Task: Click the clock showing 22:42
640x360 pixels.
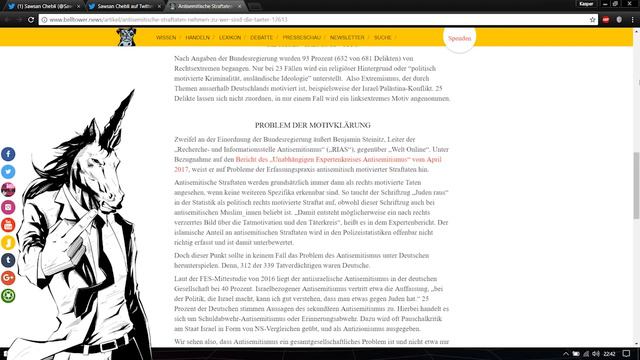Action: tap(609, 354)
